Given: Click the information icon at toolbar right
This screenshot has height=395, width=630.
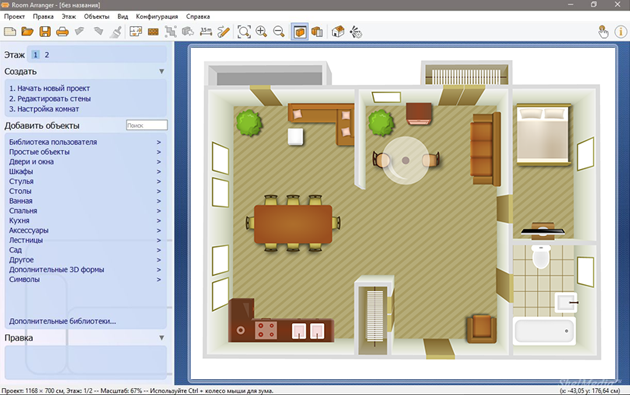Looking at the screenshot, I should click(620, 31).
